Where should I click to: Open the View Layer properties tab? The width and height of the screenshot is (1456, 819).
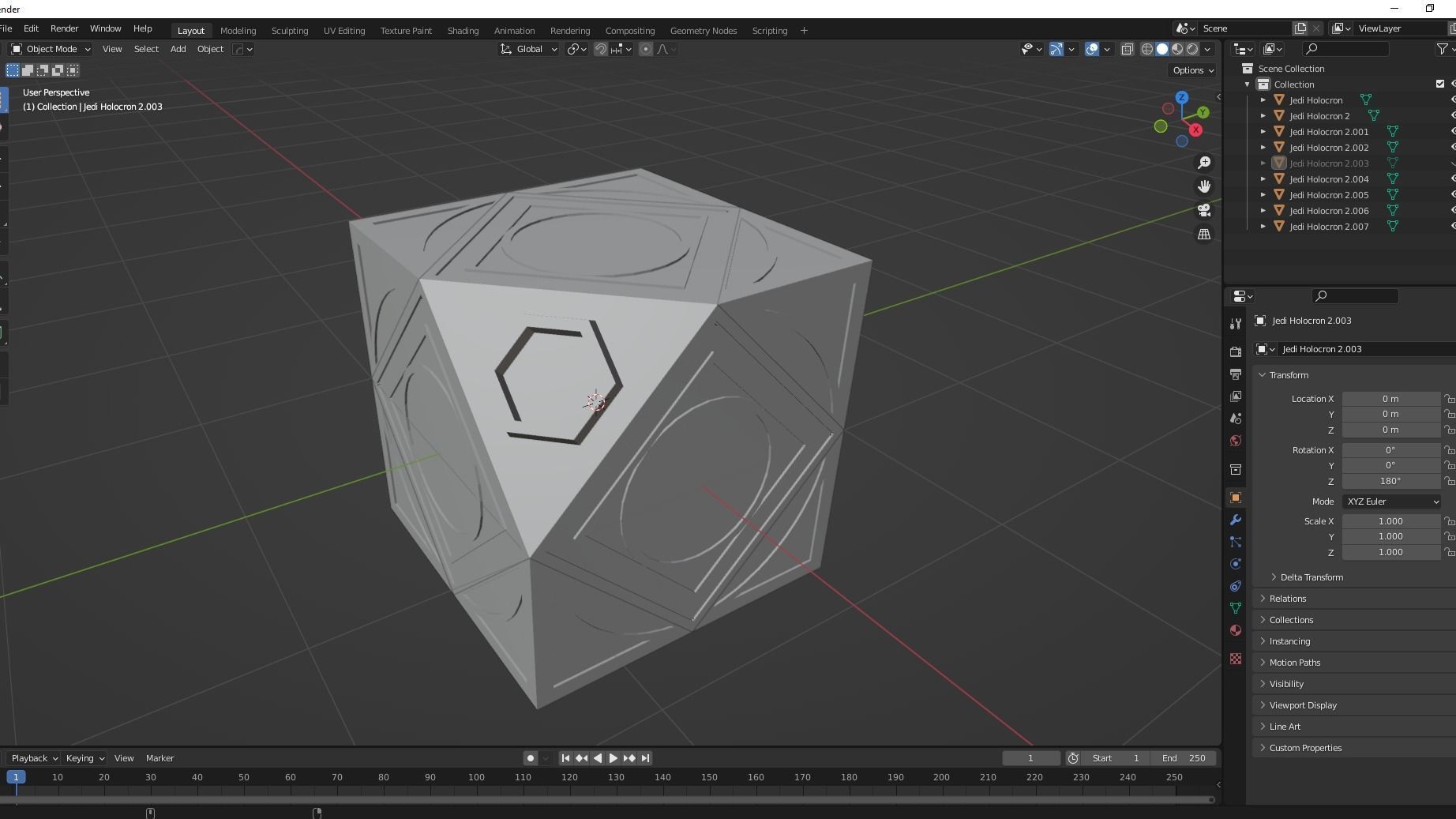tap(1236, 396)
